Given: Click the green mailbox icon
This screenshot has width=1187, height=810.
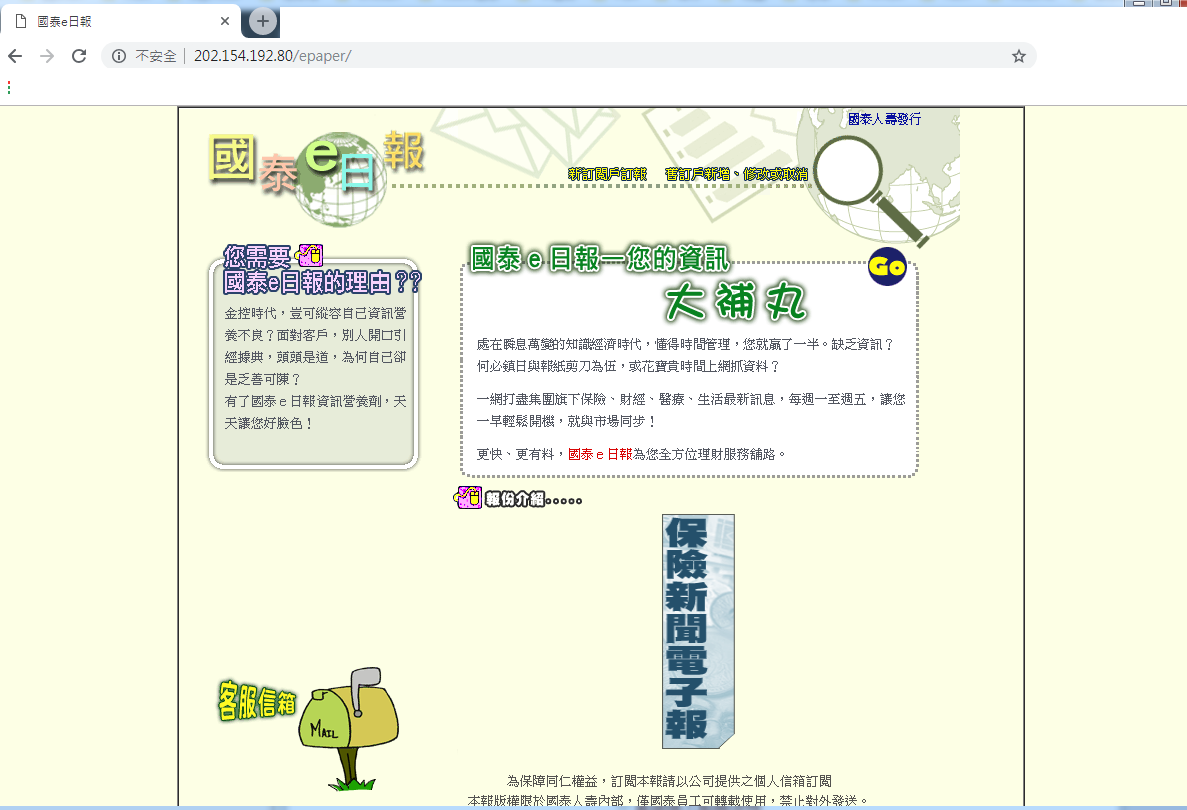Looking at the screenshot, I should 348,728.
